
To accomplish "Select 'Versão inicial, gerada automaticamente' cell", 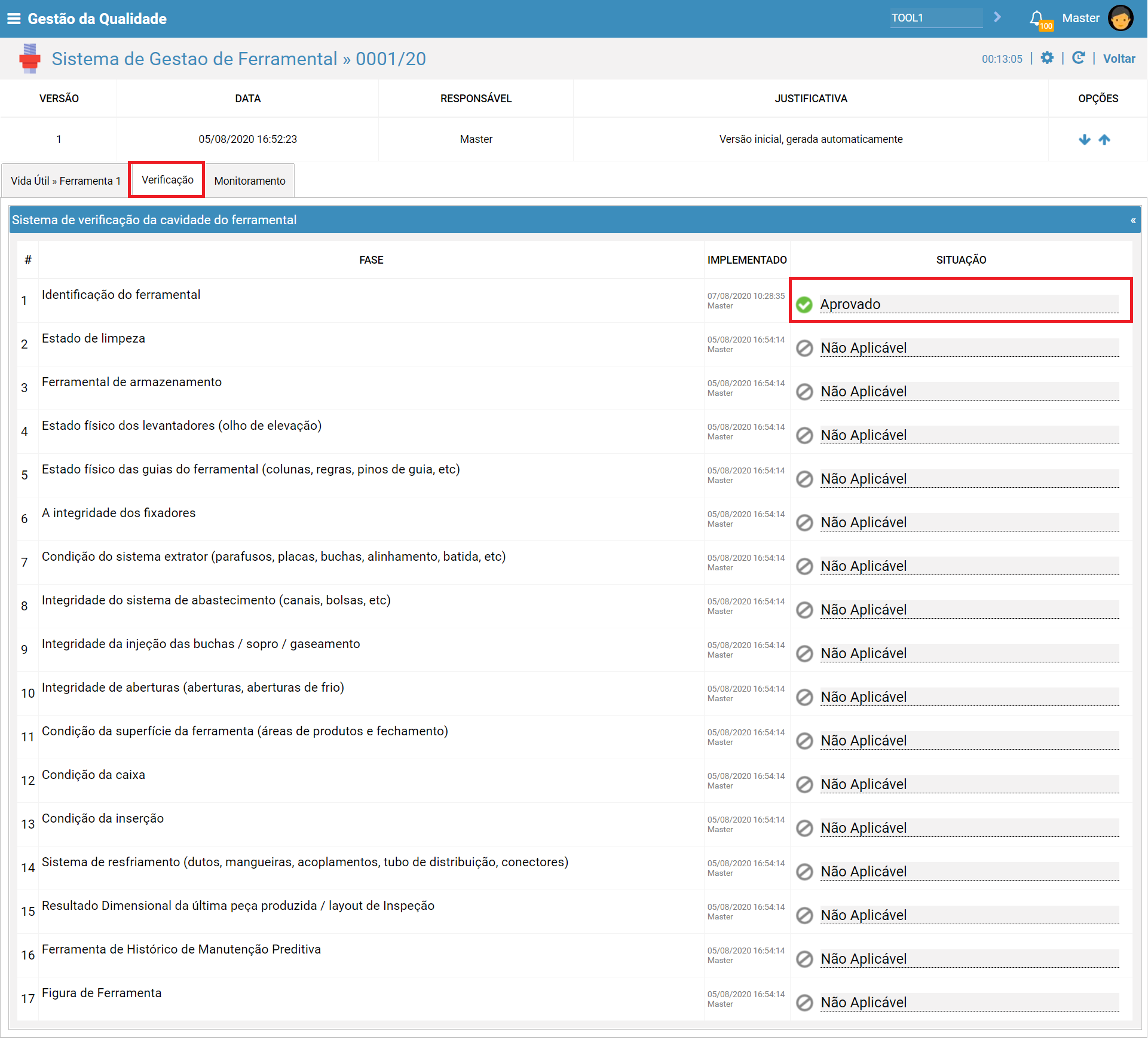I will pyautogui.click(x=811, y=139).
